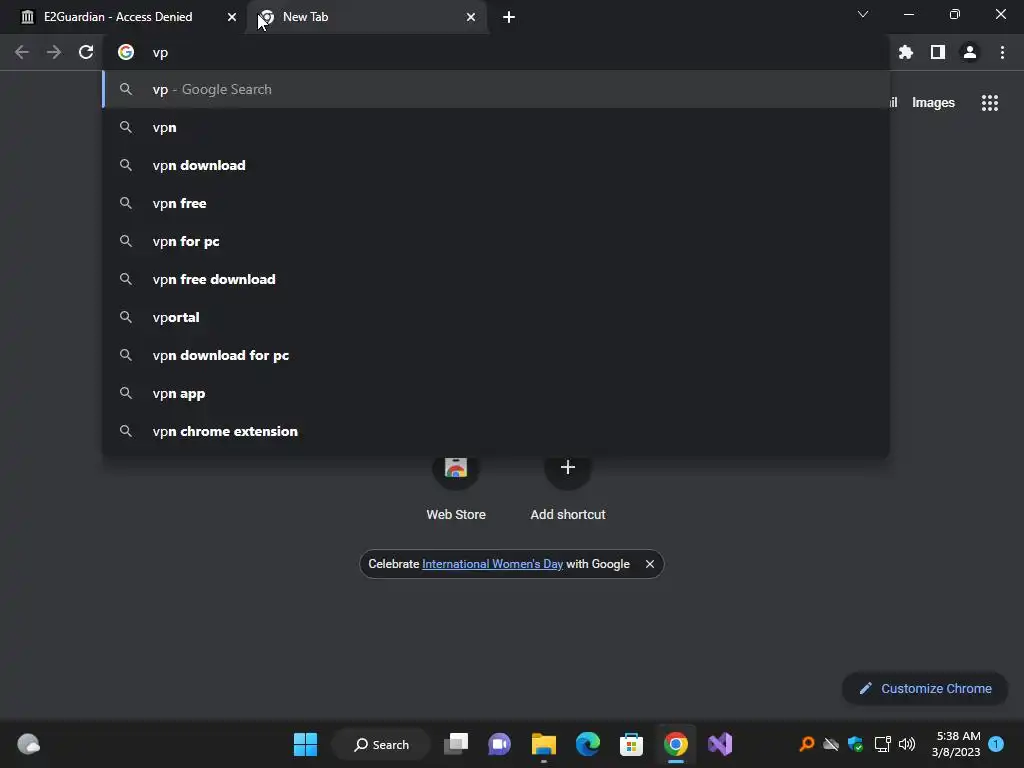
Task: Choose the 'vpn free' suggestion
Action: click(x=496, y=203)
